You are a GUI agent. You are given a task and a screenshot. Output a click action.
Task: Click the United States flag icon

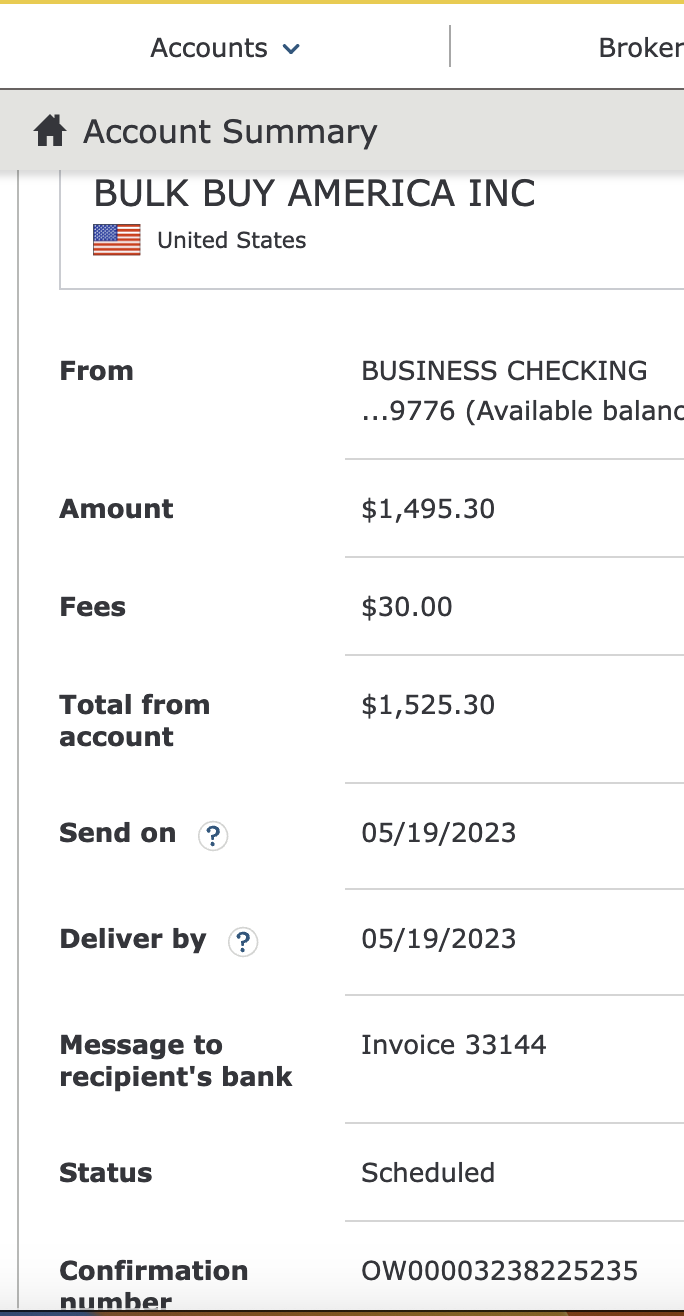click(117, 240)
